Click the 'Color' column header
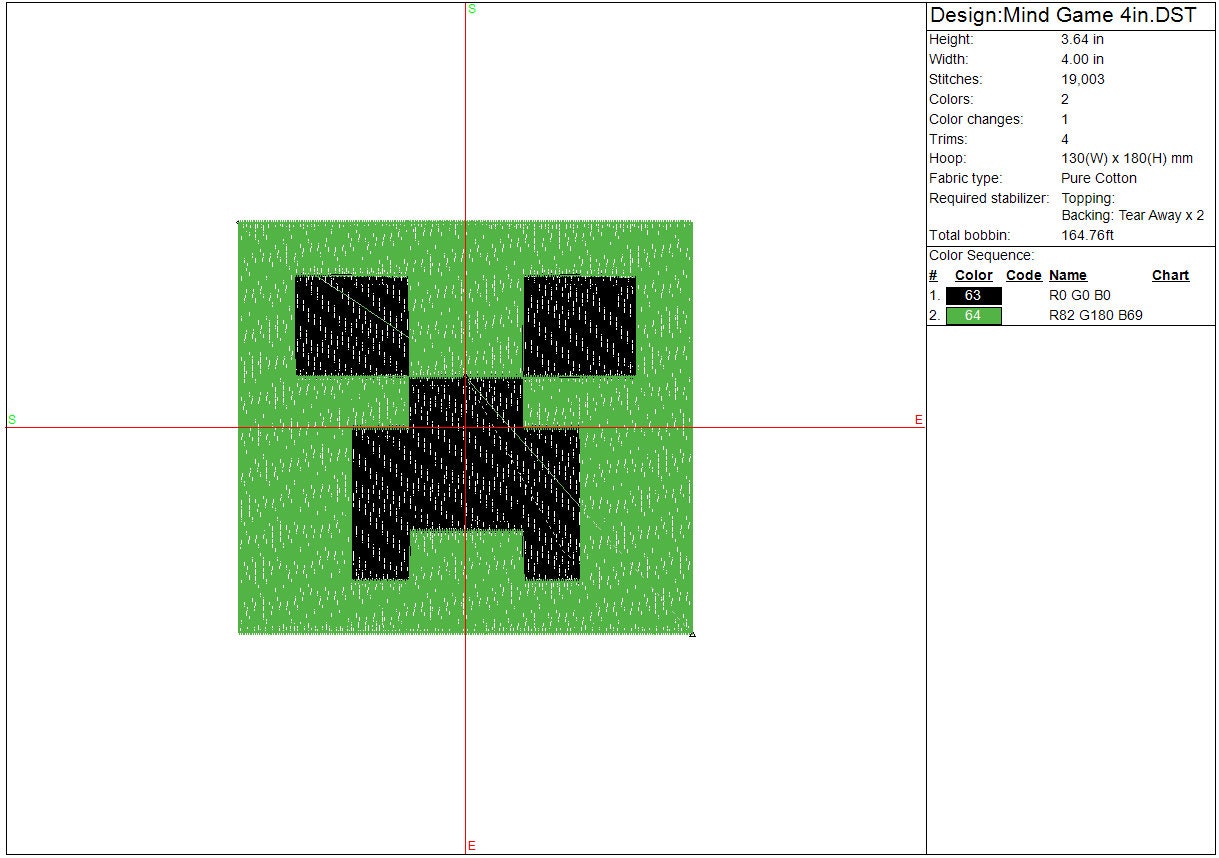The height and width of the screenshot is (858, 1219). [973, 276]
